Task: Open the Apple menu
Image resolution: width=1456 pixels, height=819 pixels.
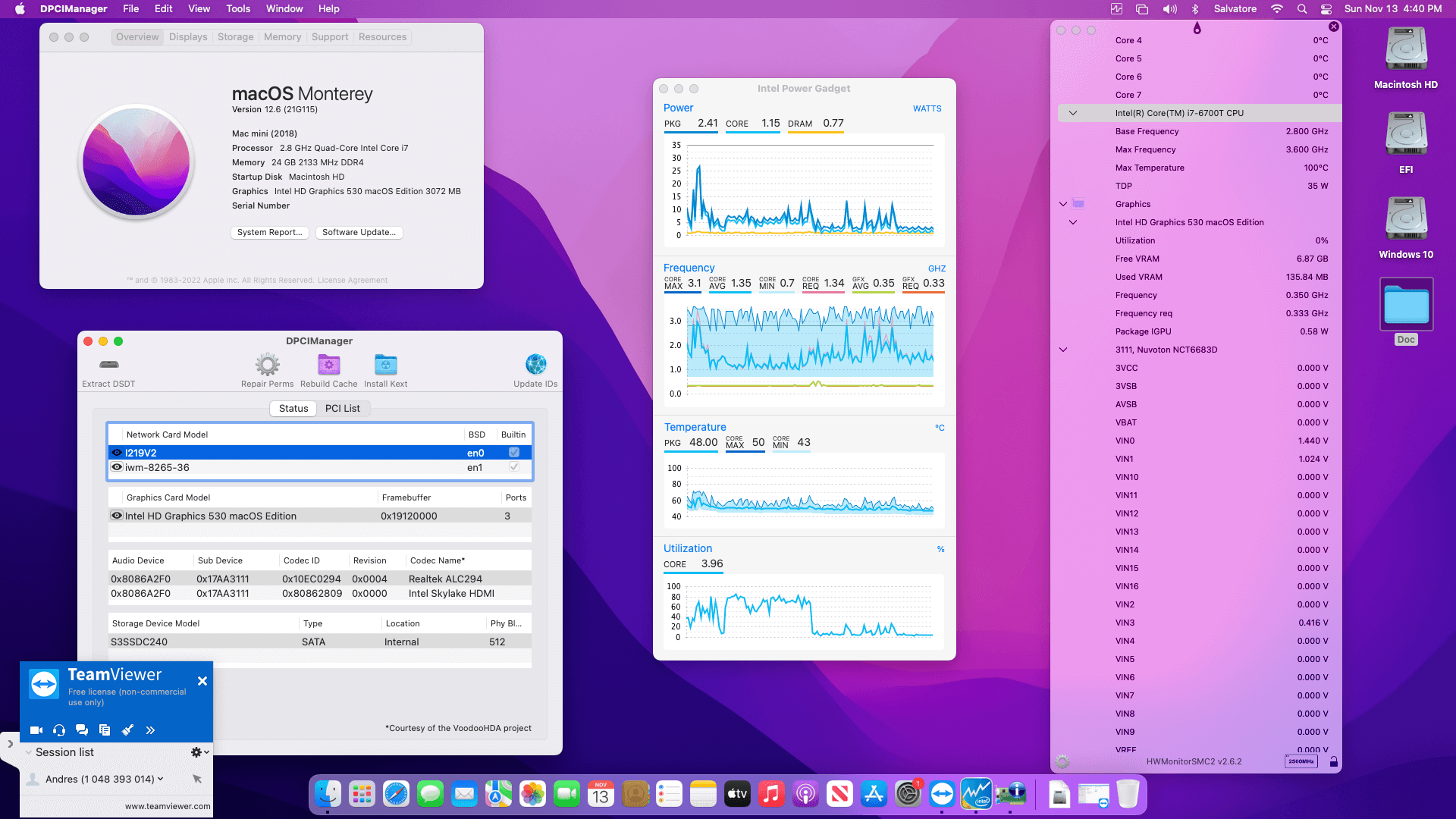Action: pos(20,9)
